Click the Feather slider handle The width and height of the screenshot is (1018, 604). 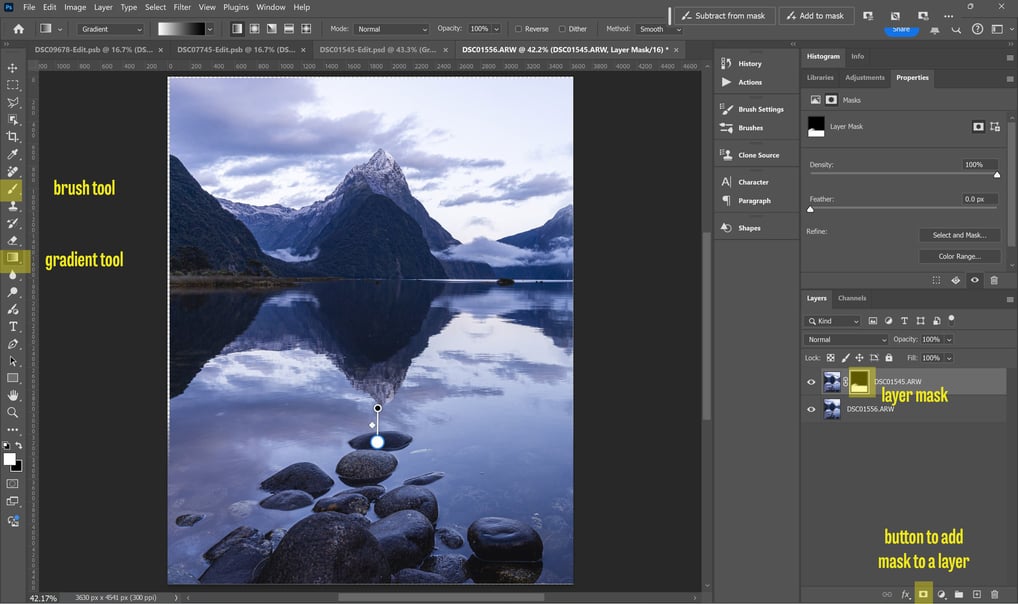[x=810, y=209]
